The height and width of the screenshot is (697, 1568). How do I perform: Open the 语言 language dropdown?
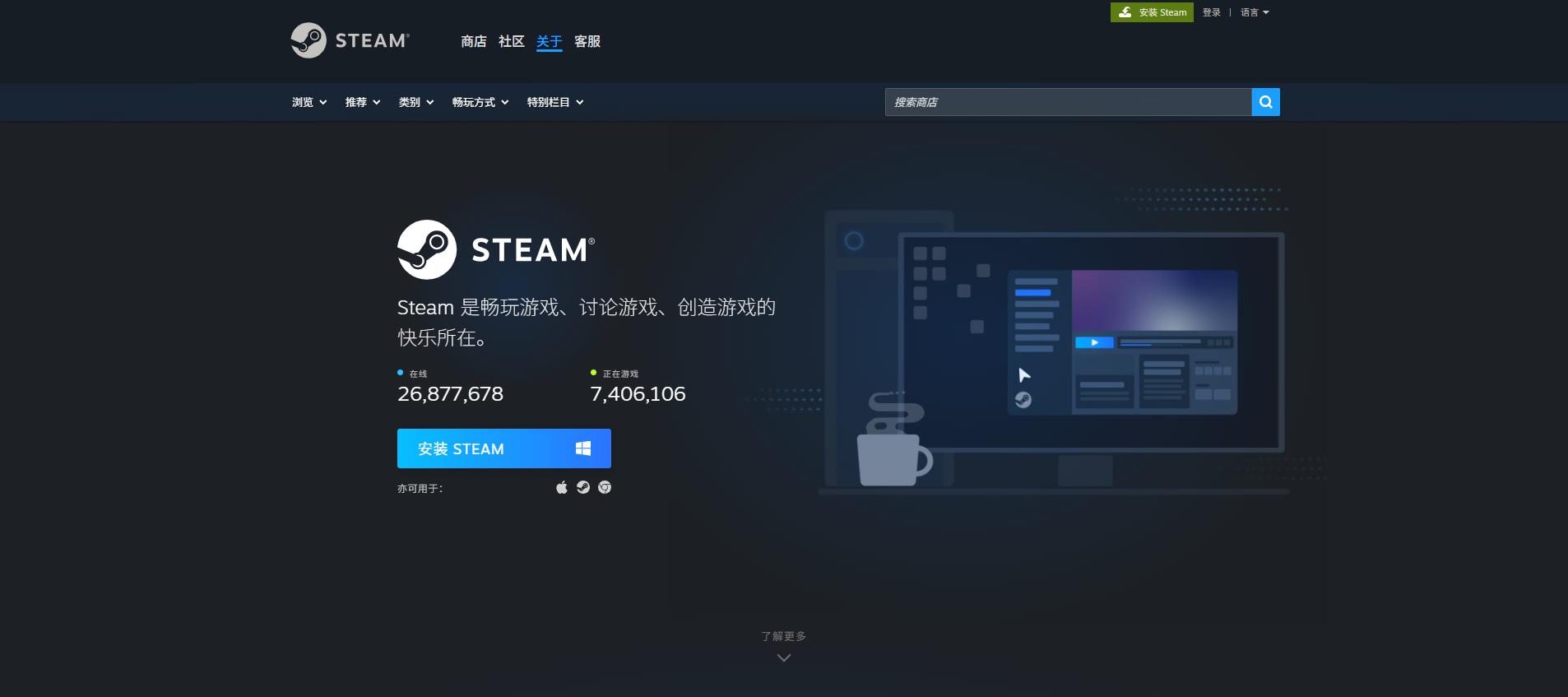1255,12
